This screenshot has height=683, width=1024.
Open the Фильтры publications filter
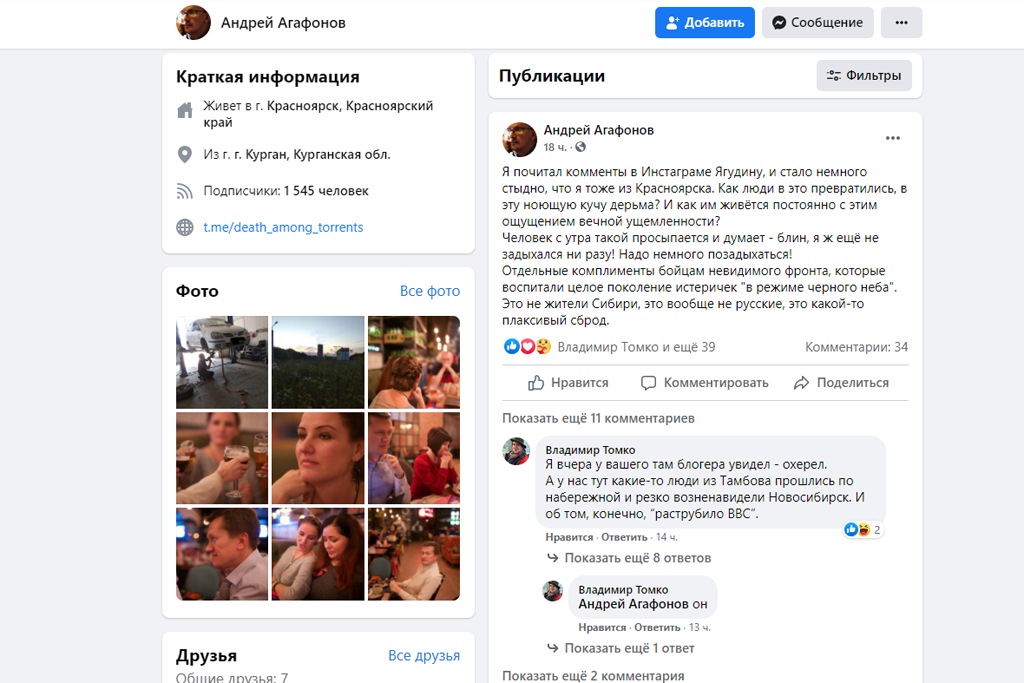point(864,76)
